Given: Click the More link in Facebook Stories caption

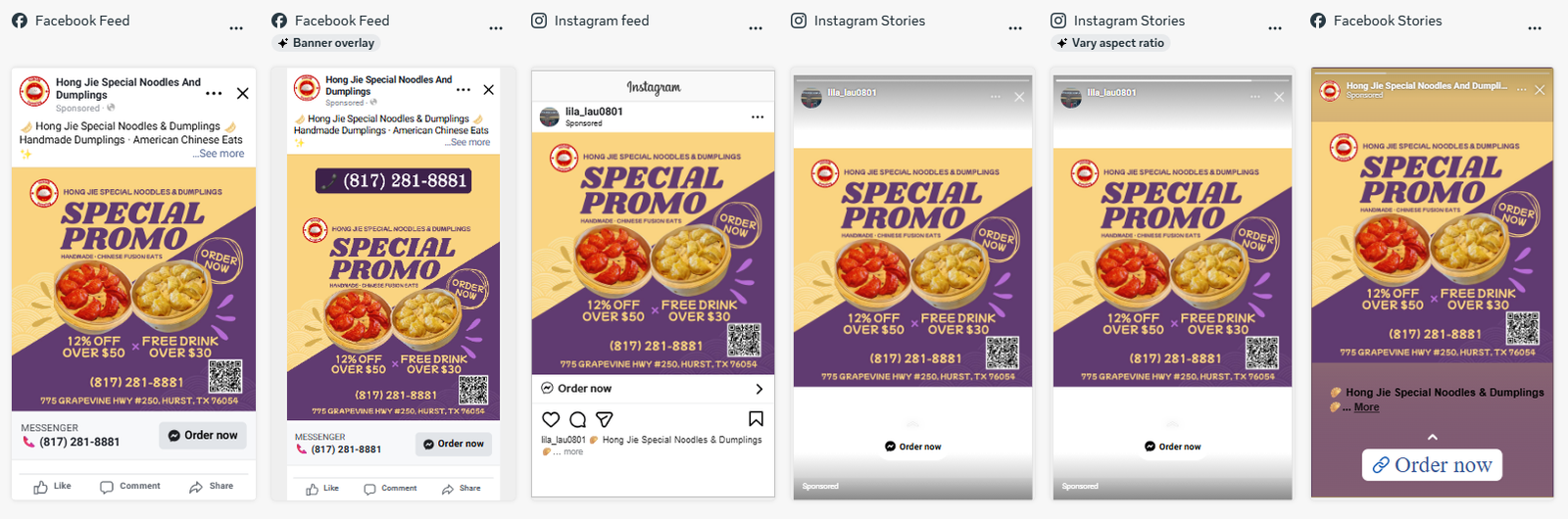Looking at the screenshot, I should (1366, 407).
